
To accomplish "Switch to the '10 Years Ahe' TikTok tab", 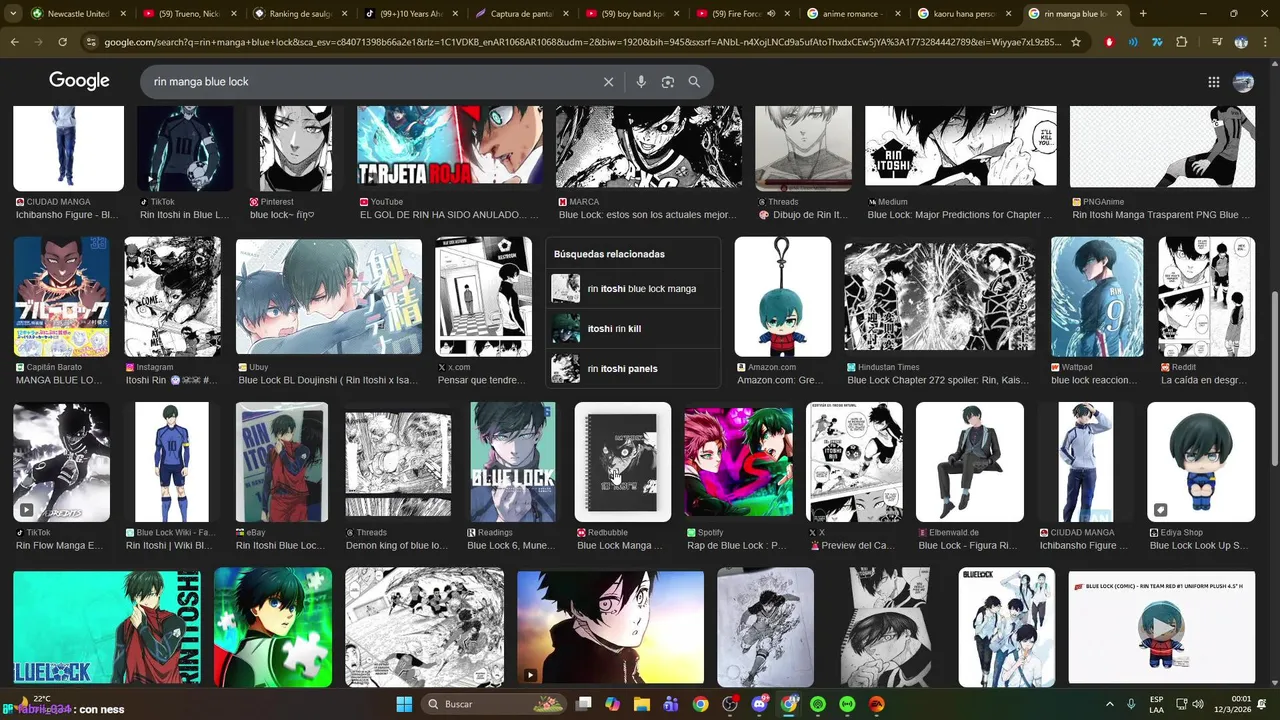I will pos(412,14).
